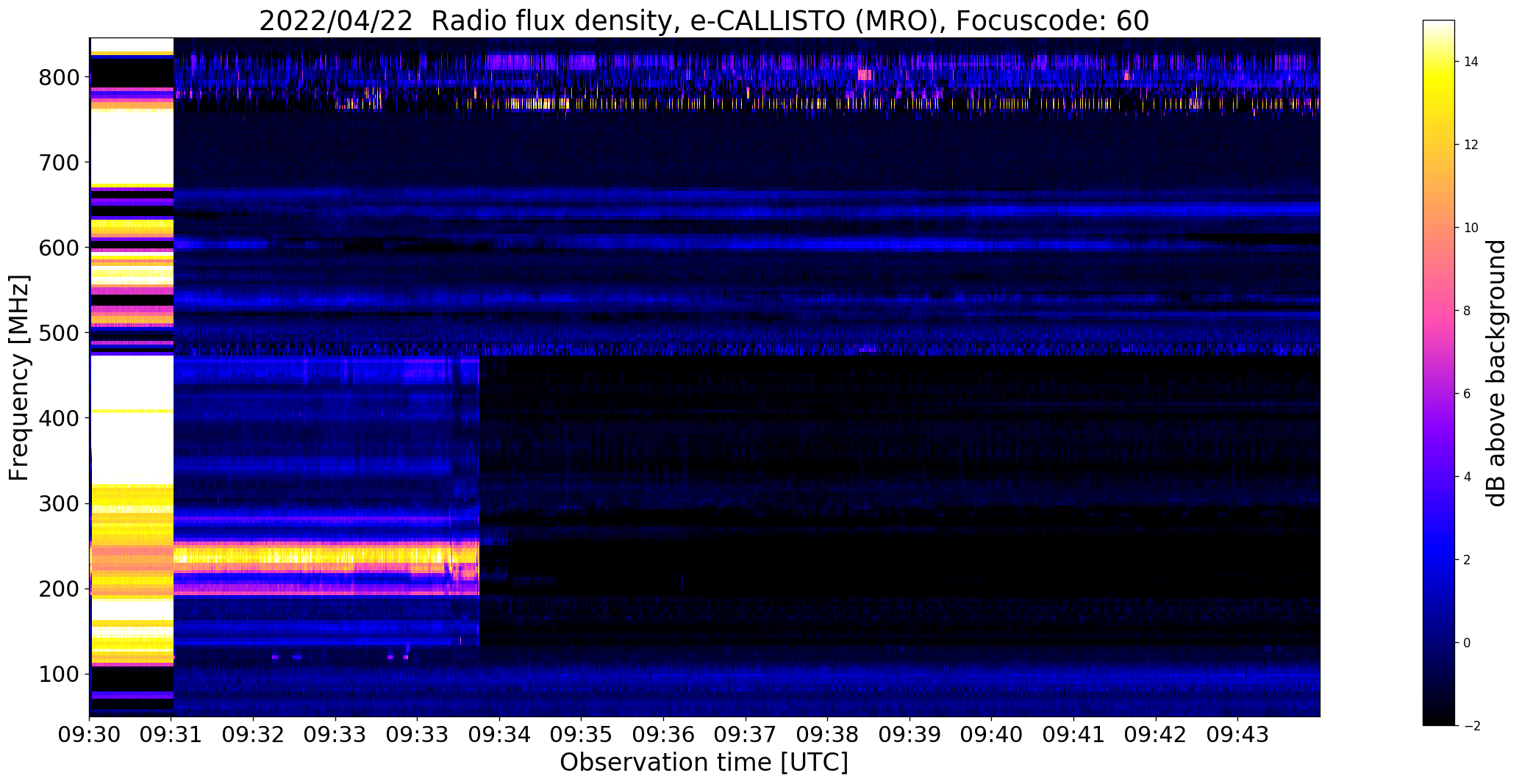Image resolution: width=1519 pixels, height=784 pixels.
Task: Click the 800 MHz frequency tick label
Action: (60, 76)
